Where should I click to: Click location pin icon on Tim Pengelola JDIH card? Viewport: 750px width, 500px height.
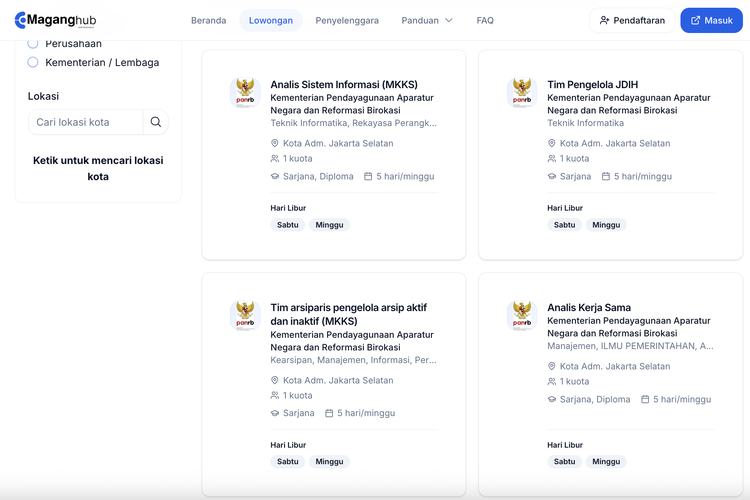pyautogui.click(x=551, y=143)
